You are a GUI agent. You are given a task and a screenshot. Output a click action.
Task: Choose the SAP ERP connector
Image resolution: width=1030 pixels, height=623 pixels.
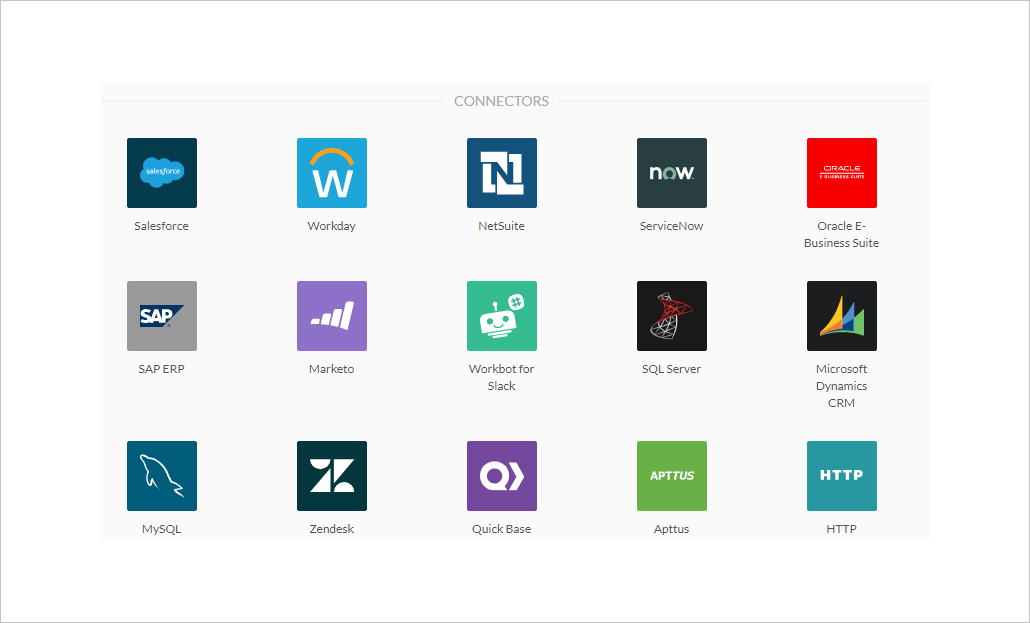pos(161,316)
